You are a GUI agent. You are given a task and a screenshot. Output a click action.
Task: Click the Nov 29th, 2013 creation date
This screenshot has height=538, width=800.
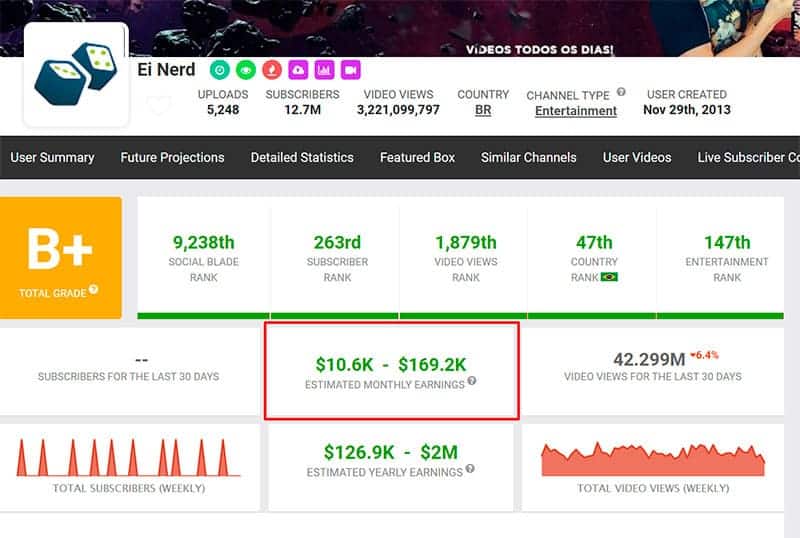(x=687, y=110)
